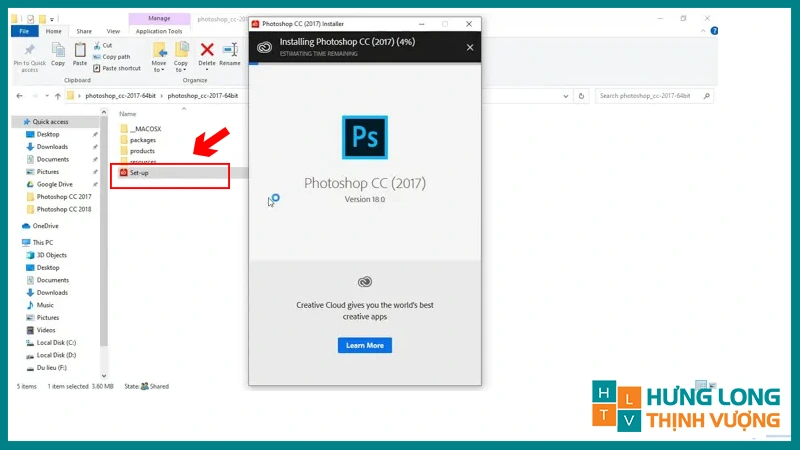Click properties checkmark in title bar
The width and height of the screenshot is (800, 450).
(x=31, y=19)
